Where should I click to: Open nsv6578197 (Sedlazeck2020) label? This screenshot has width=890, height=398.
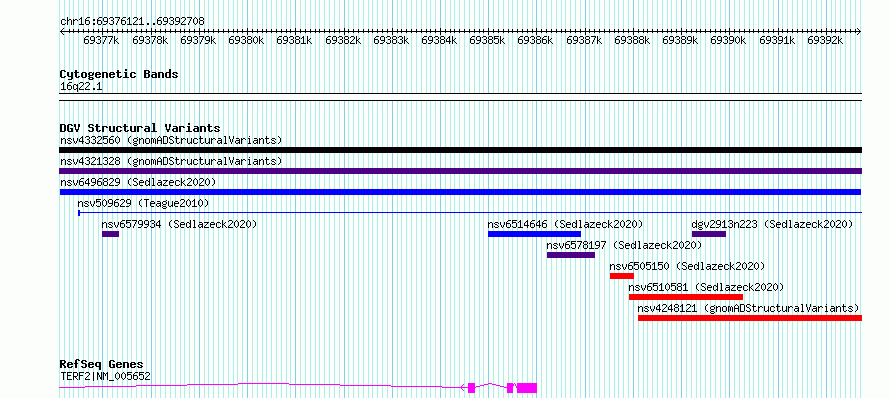(624, 245)
